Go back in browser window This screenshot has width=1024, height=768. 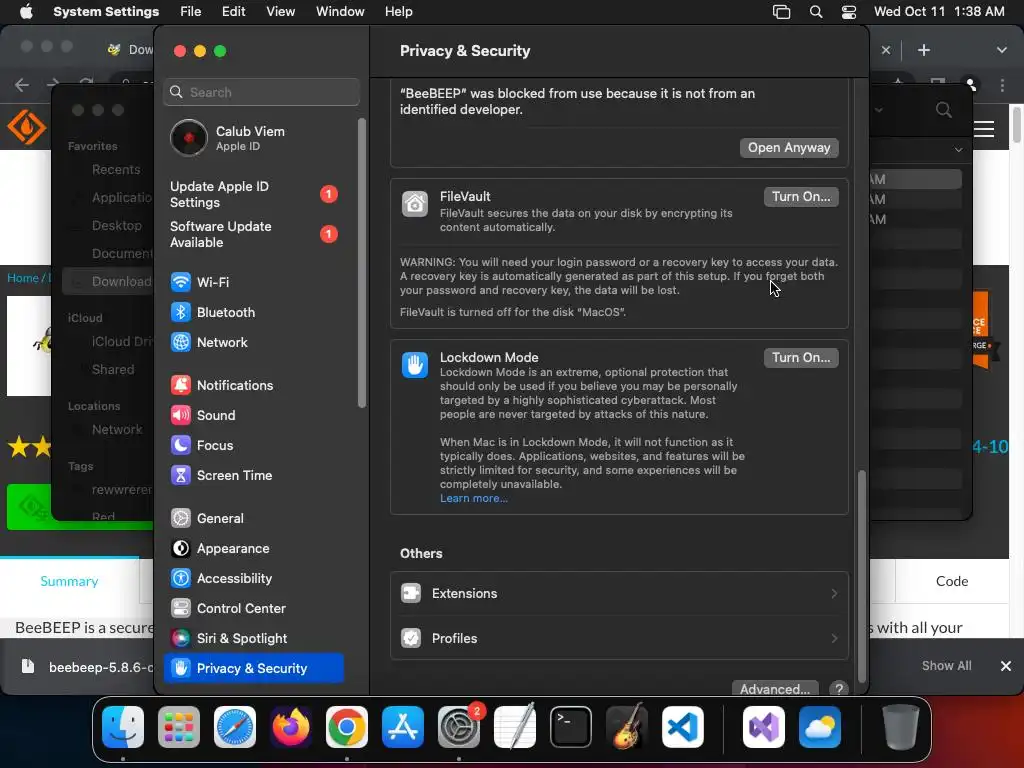22,85
